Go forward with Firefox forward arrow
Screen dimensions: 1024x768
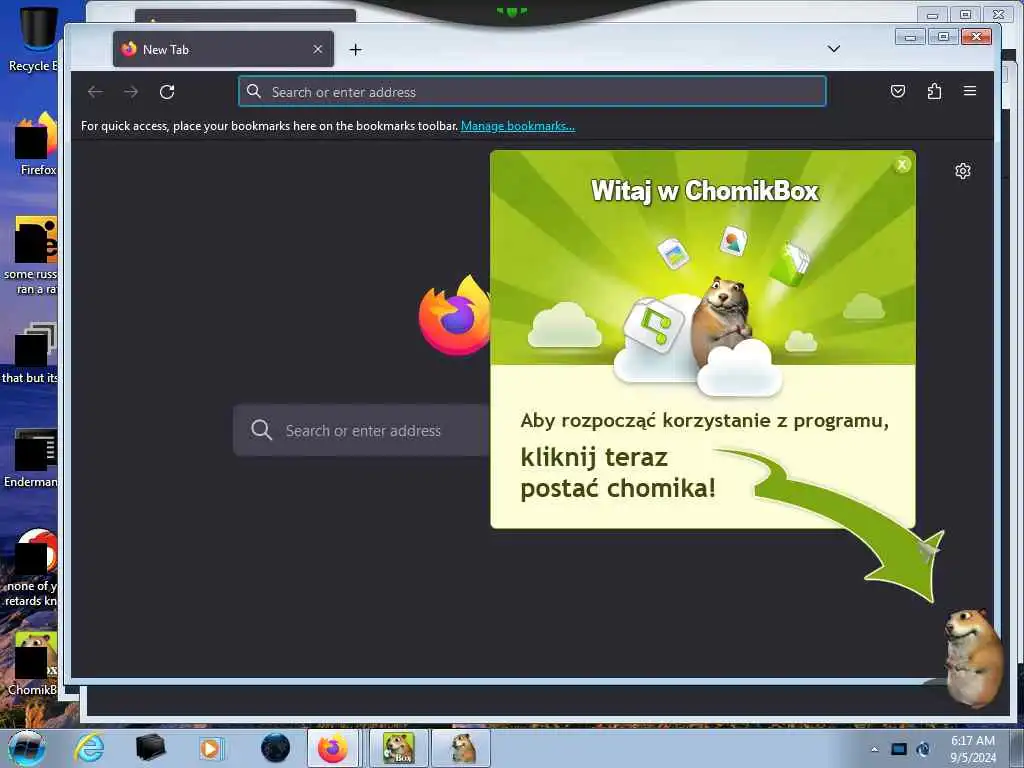[x=131, y=92]
